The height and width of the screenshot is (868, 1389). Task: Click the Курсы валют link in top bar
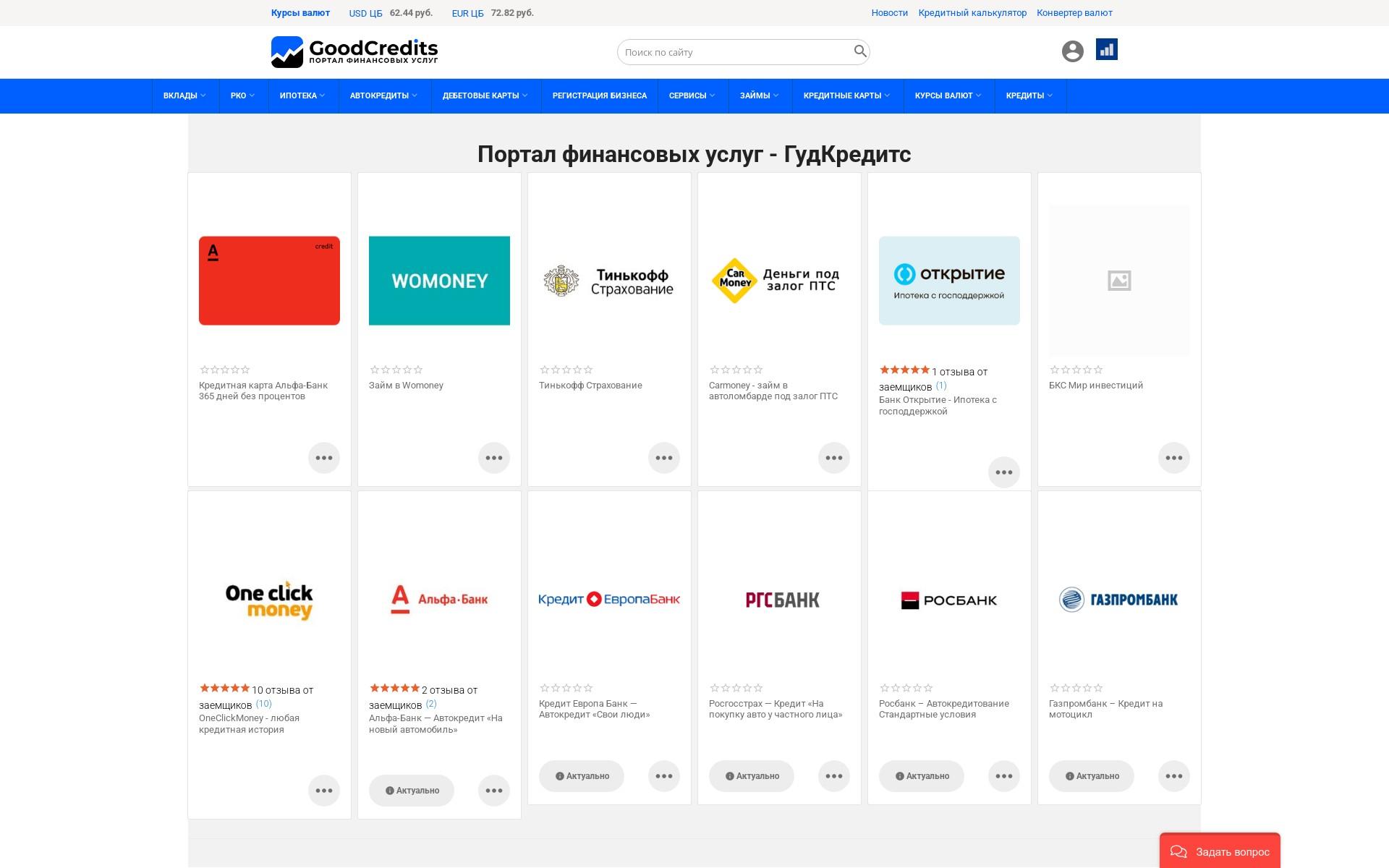pos(300,13)
